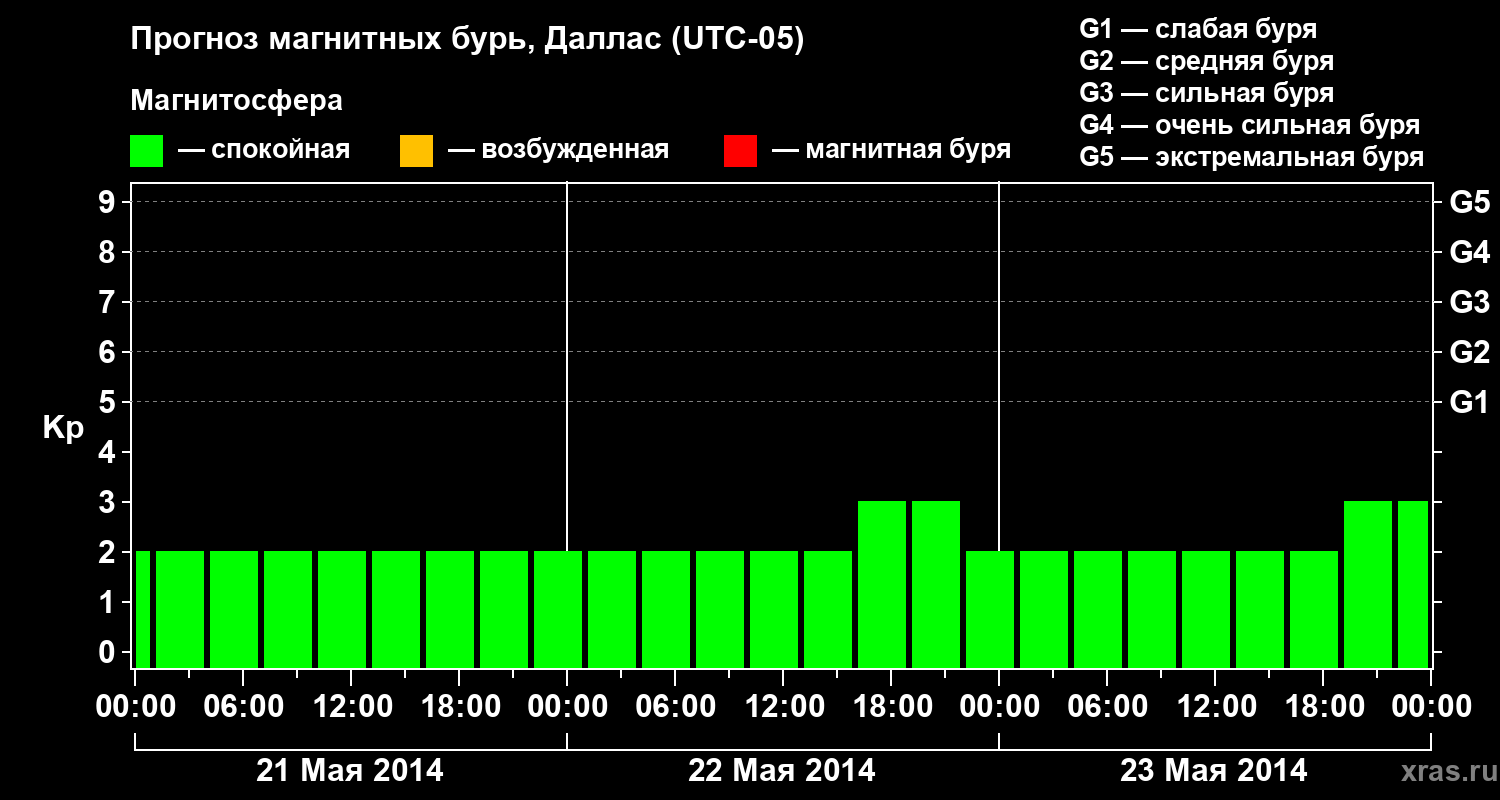The height and width of the screenshot is (800, 1500).
Task: Click the 12:00 time label of 22 May
Action: (783, 706)
